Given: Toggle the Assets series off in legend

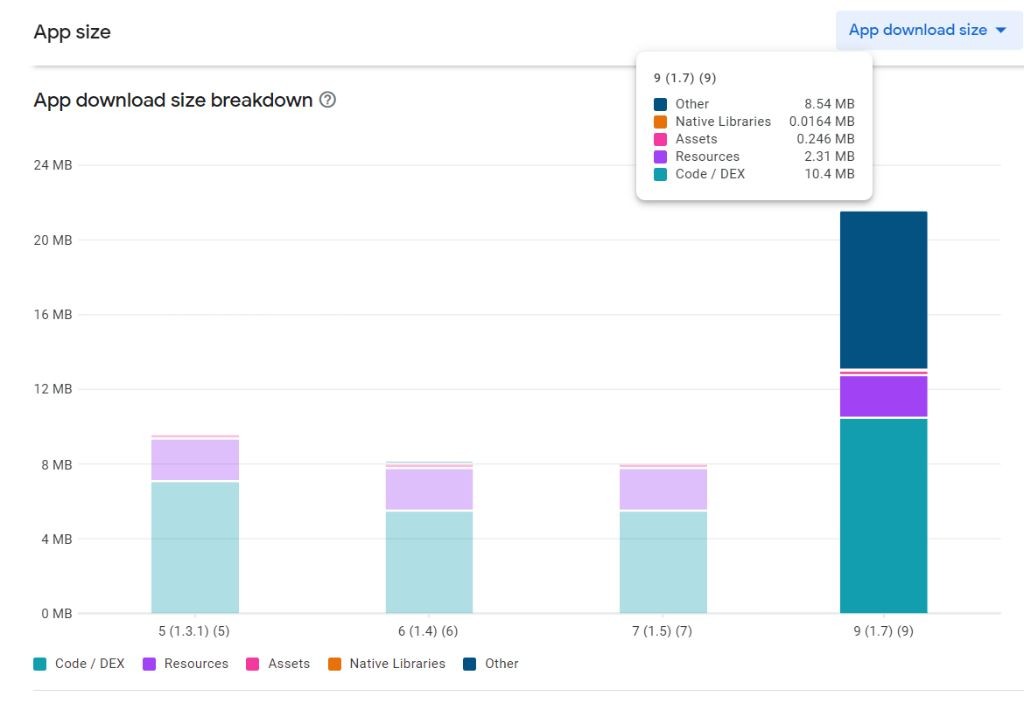Looking at the screenshot, I should pos(278,663).
